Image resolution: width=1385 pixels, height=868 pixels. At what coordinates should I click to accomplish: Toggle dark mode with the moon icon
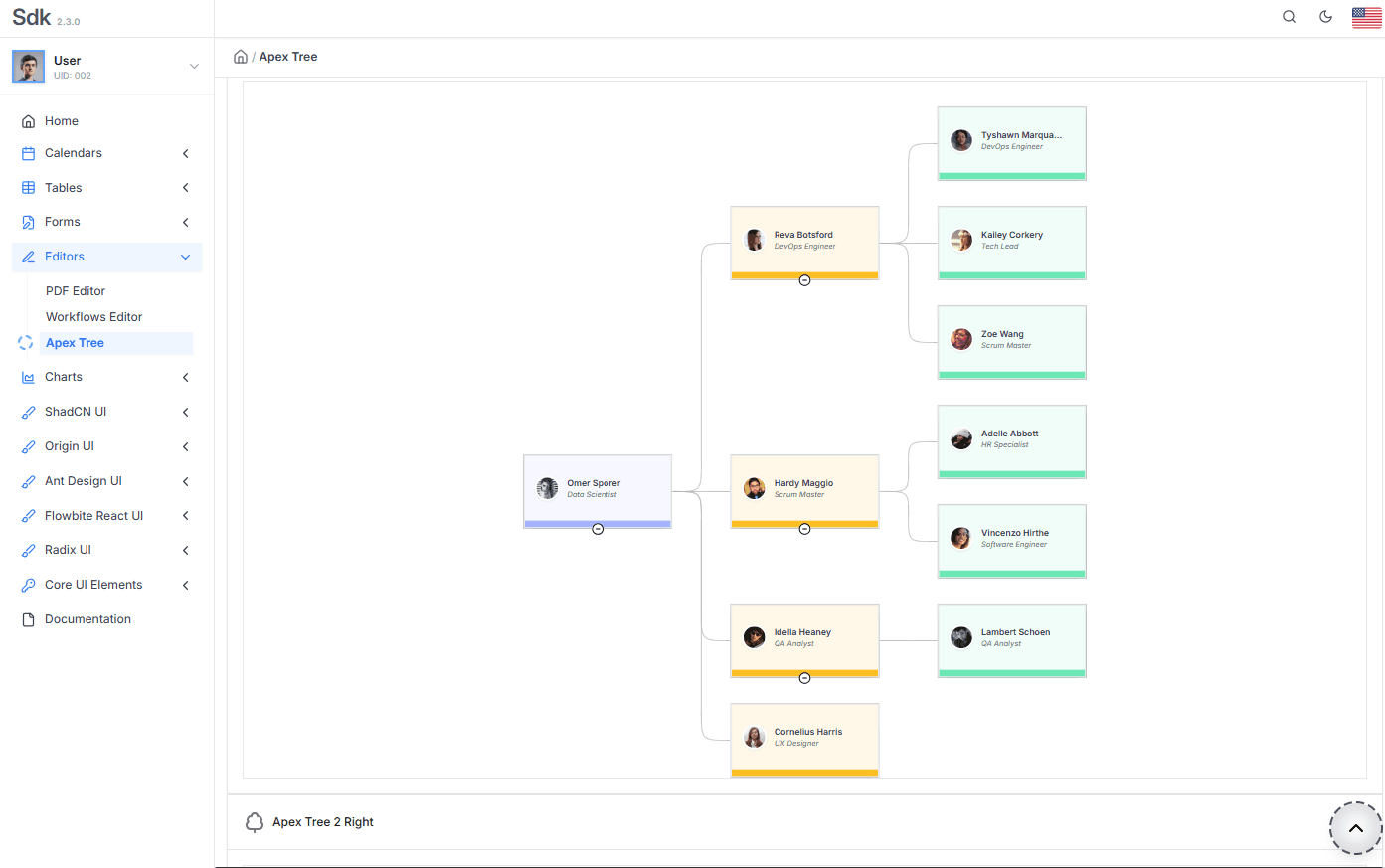click(x=1325, y=17)
